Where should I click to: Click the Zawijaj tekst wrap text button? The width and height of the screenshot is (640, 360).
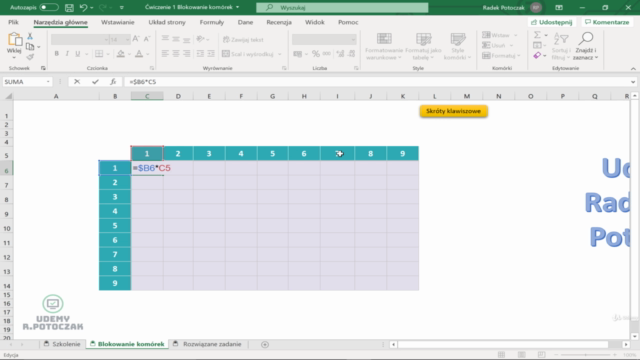pyautogui.click(x=243, y=40)
